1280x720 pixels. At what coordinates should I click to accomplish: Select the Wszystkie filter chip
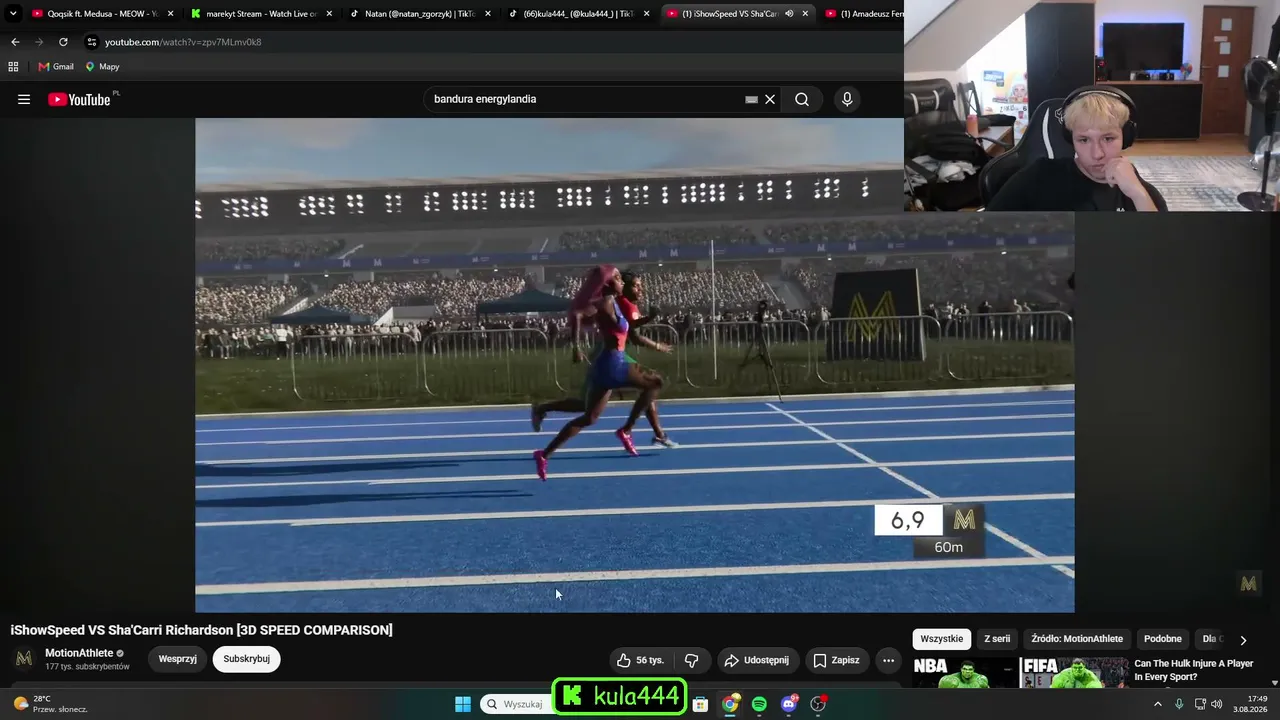coord(941,639)
